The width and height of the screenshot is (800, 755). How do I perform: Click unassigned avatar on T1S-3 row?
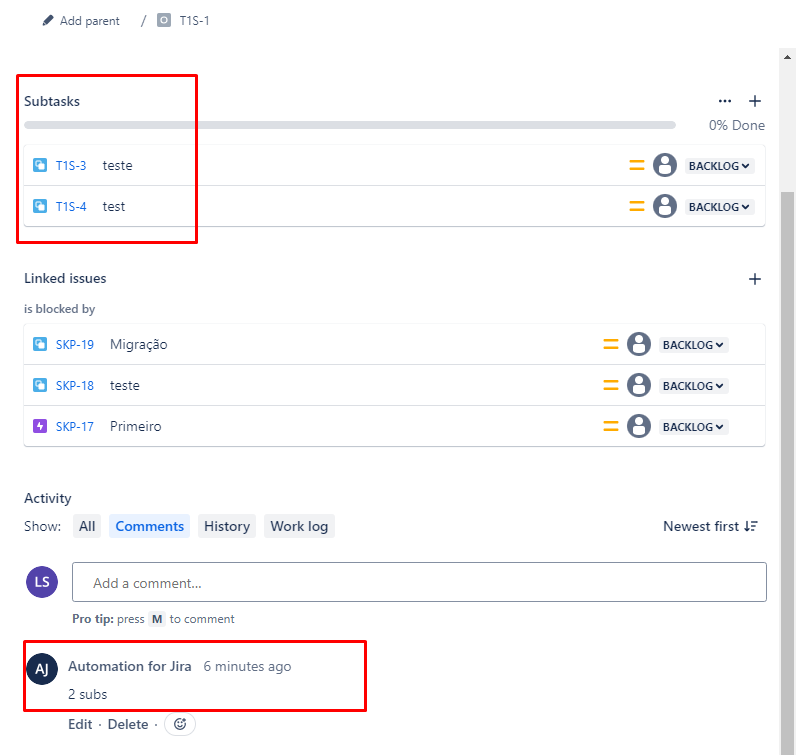665,165
